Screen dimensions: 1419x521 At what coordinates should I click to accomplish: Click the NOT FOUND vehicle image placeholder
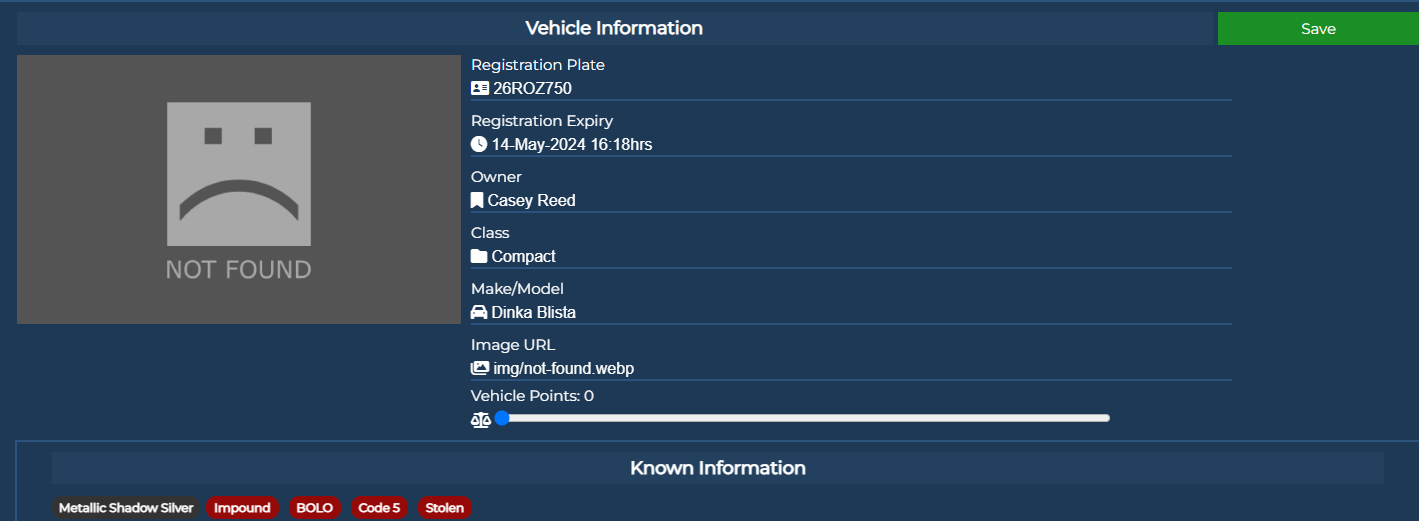[x=239, y=189]
